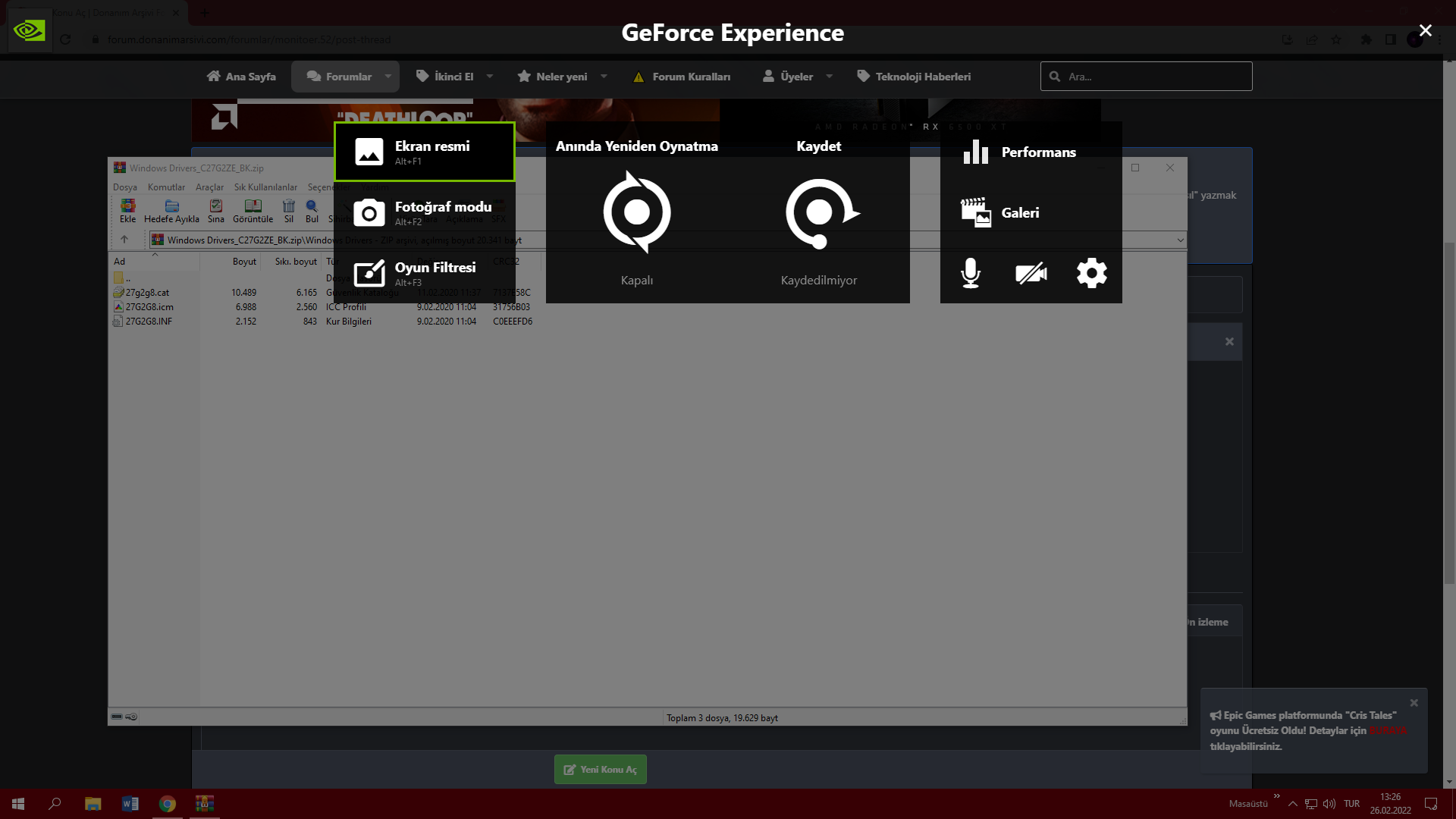Click Hedefe Ayıkla extract button in WinRAR
The height and width of the screenshot is (819, 1456).
coord(171,211)
